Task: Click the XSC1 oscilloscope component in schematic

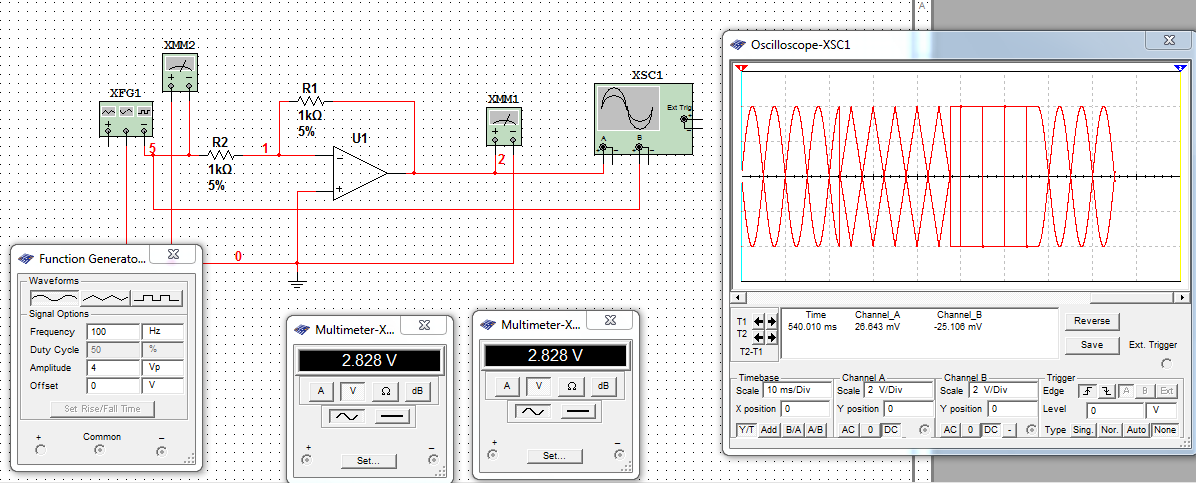Action: (643, 118)
